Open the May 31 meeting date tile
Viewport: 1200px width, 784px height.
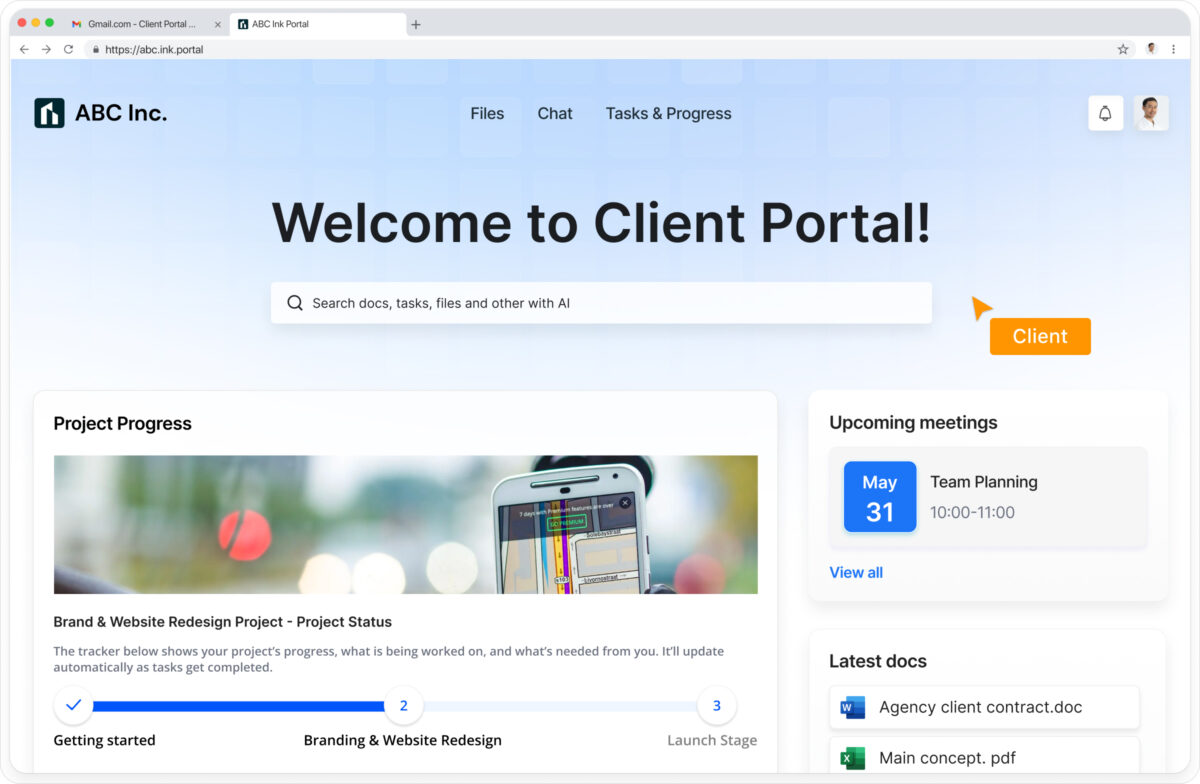[879, 496]
